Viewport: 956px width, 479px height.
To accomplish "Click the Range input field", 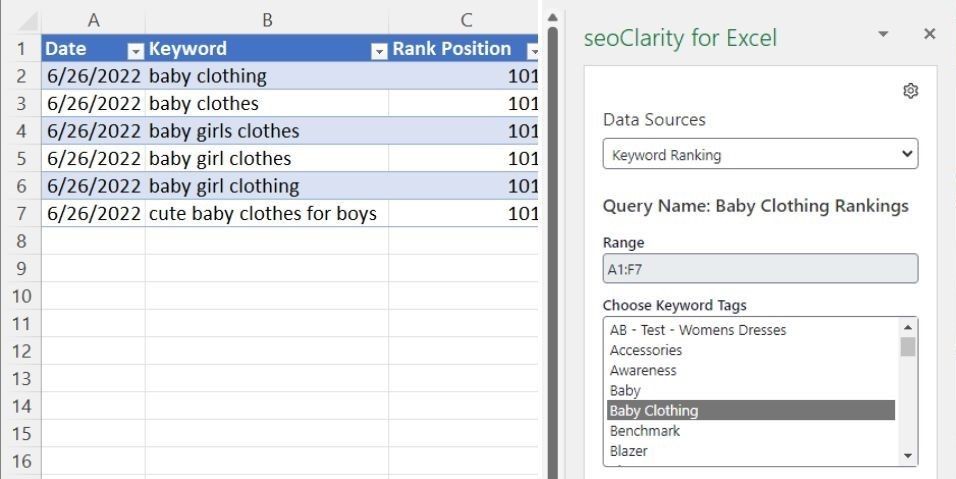I will click(x=760, y=269).
